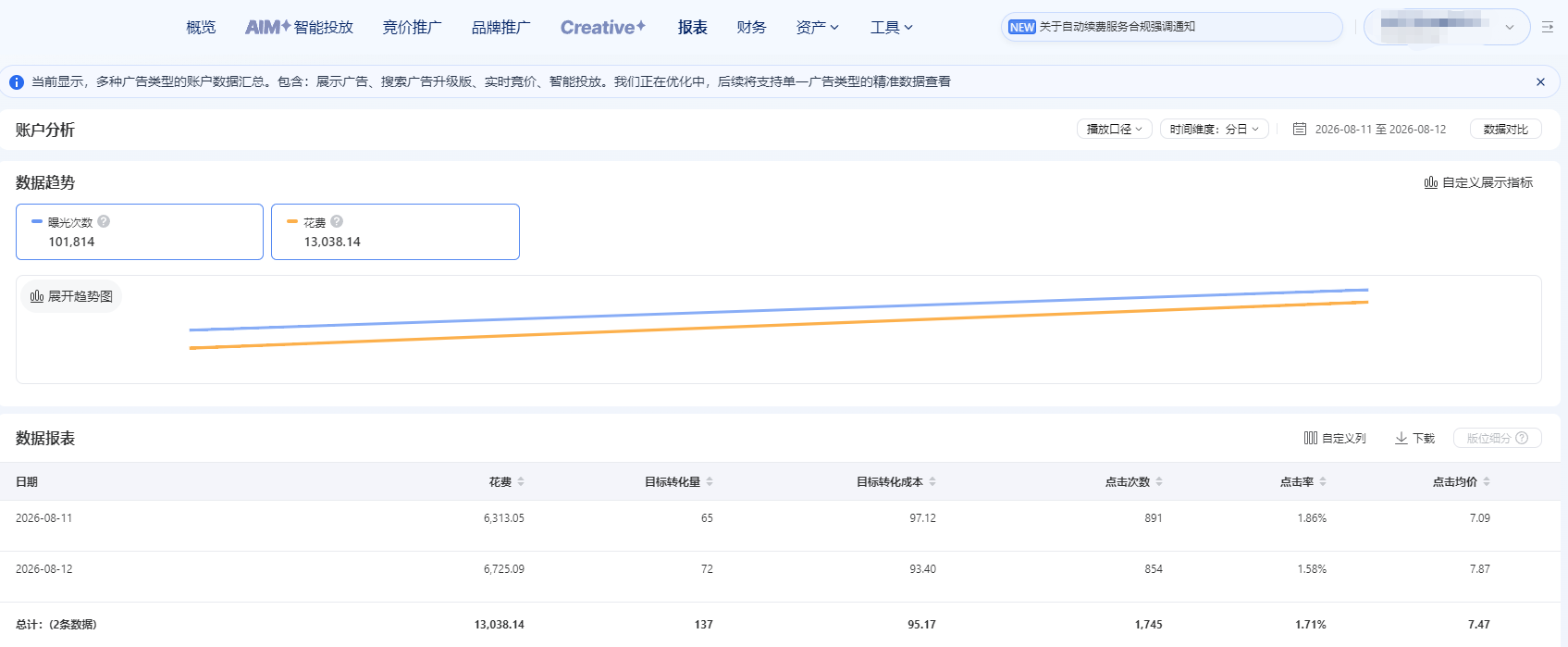Screen dimensions: 1568x647
Task: Click the 数据对比 button
Action: tap(1505, 130)
